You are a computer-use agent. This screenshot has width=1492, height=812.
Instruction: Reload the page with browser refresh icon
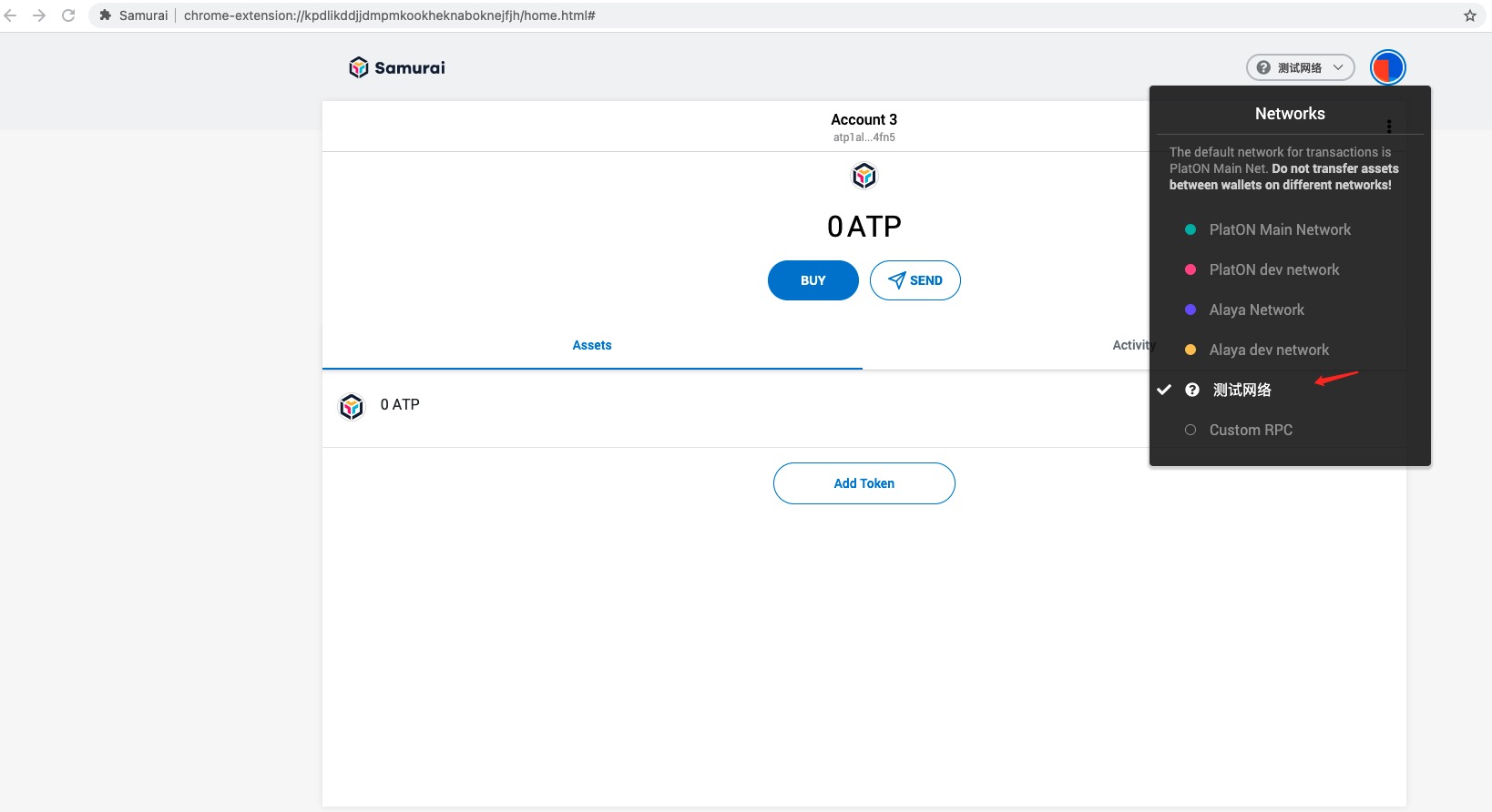click(68, 15)
